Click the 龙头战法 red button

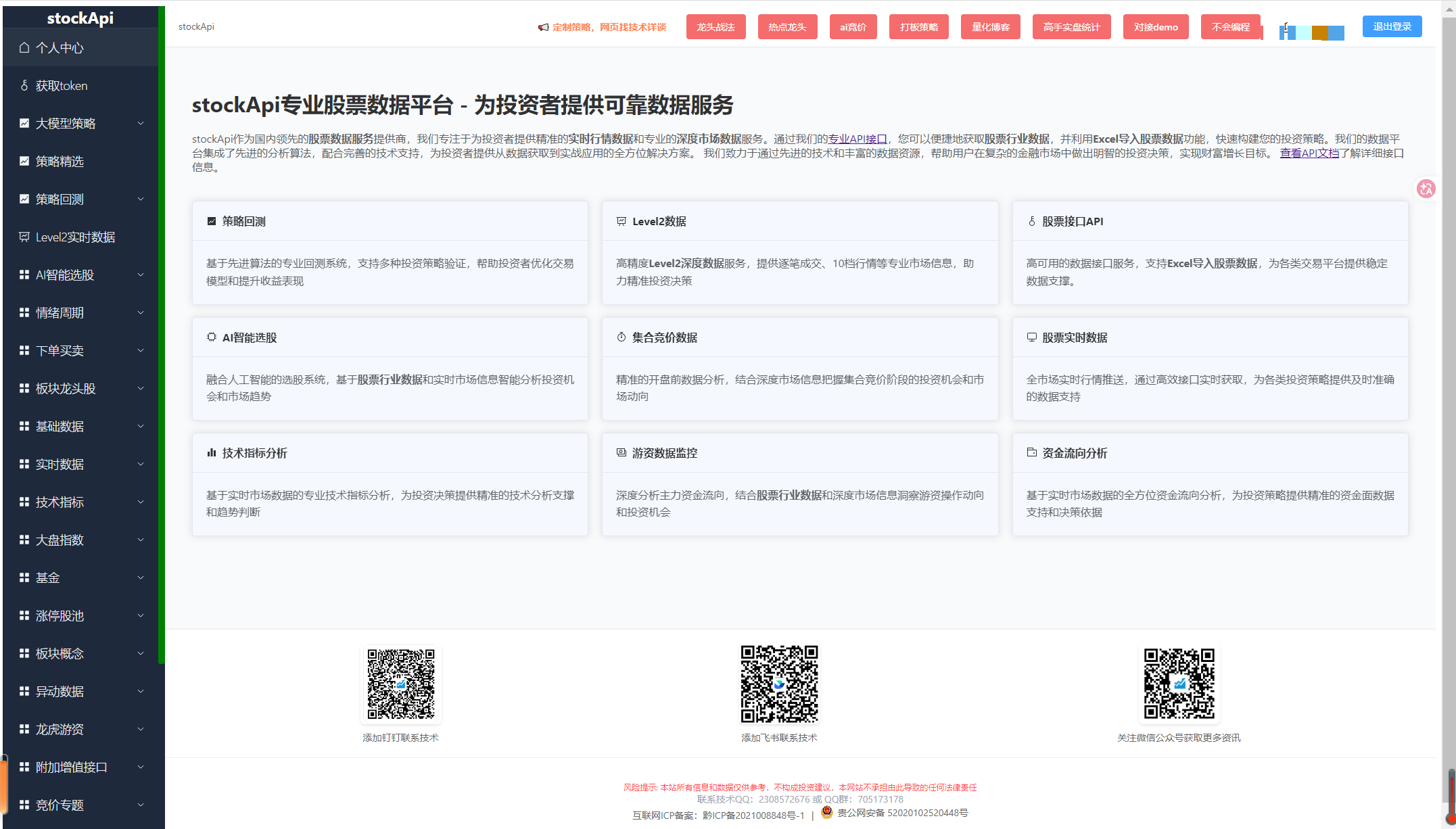point(715,27)
